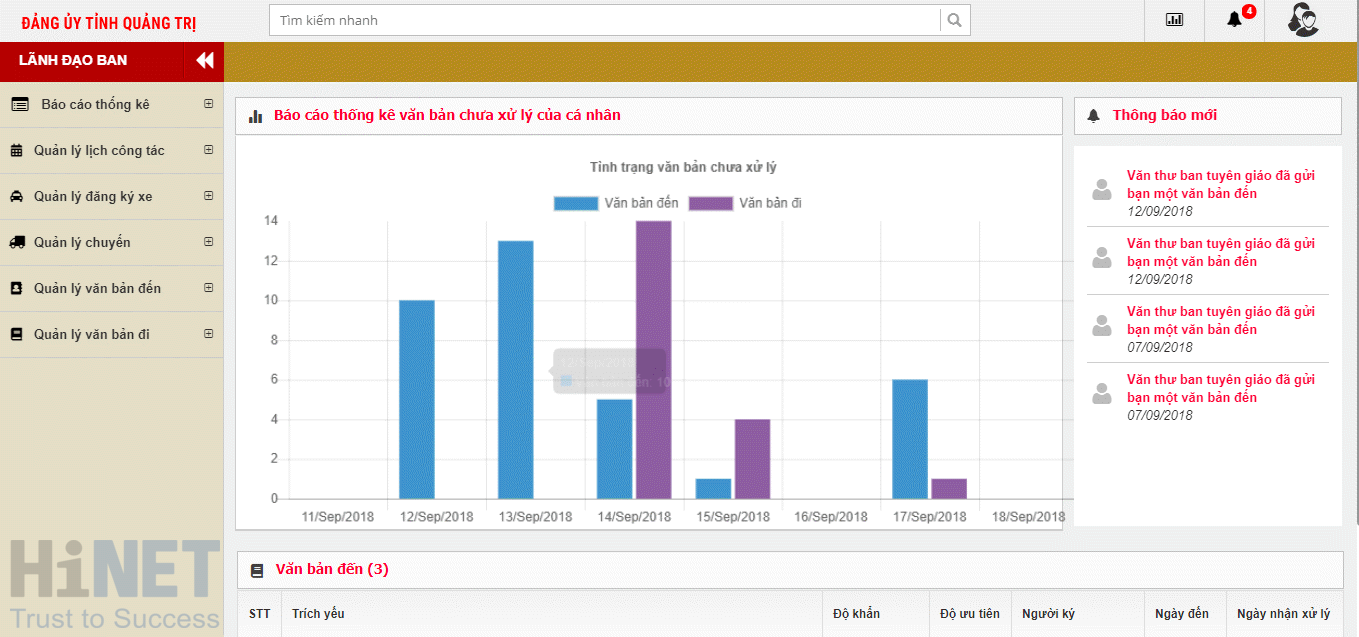Expand the Quản lý văn bản đi plus icon
The height and width of the screenshot is (637, 1359).
[208, 334]
